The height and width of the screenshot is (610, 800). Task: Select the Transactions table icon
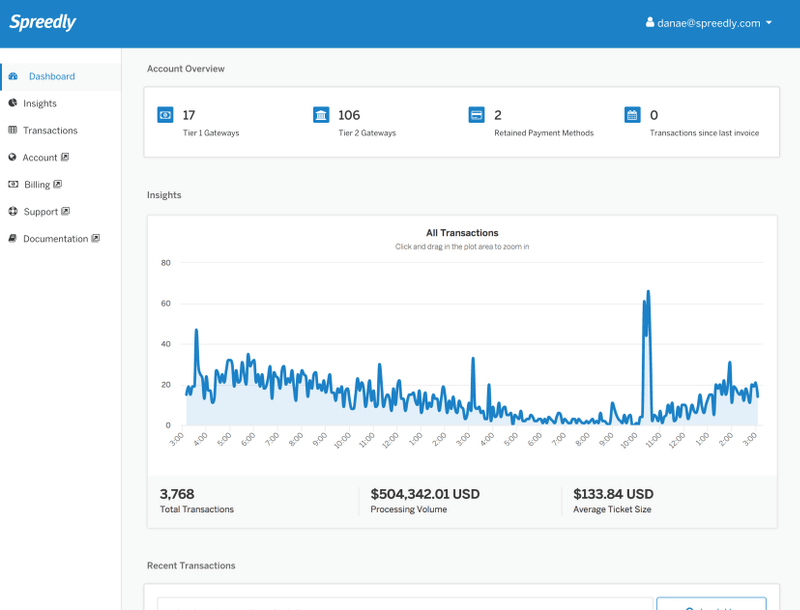pyautogui.click(x=16, y=130)
